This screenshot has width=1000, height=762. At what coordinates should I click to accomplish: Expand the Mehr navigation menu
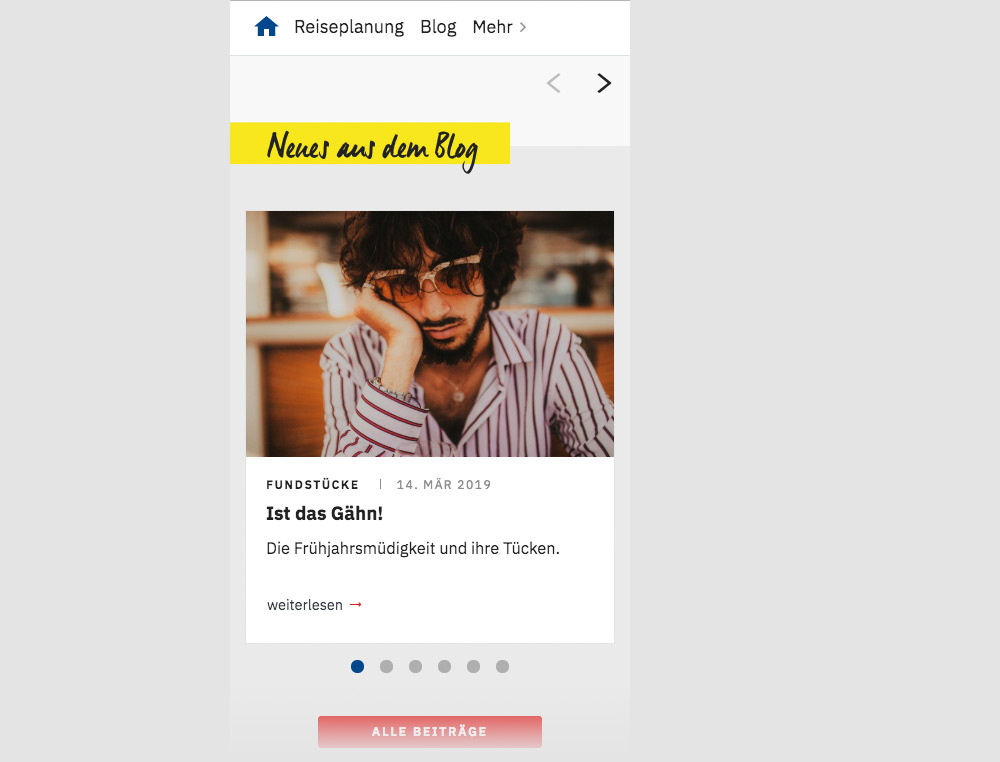[x=492, y=27]
